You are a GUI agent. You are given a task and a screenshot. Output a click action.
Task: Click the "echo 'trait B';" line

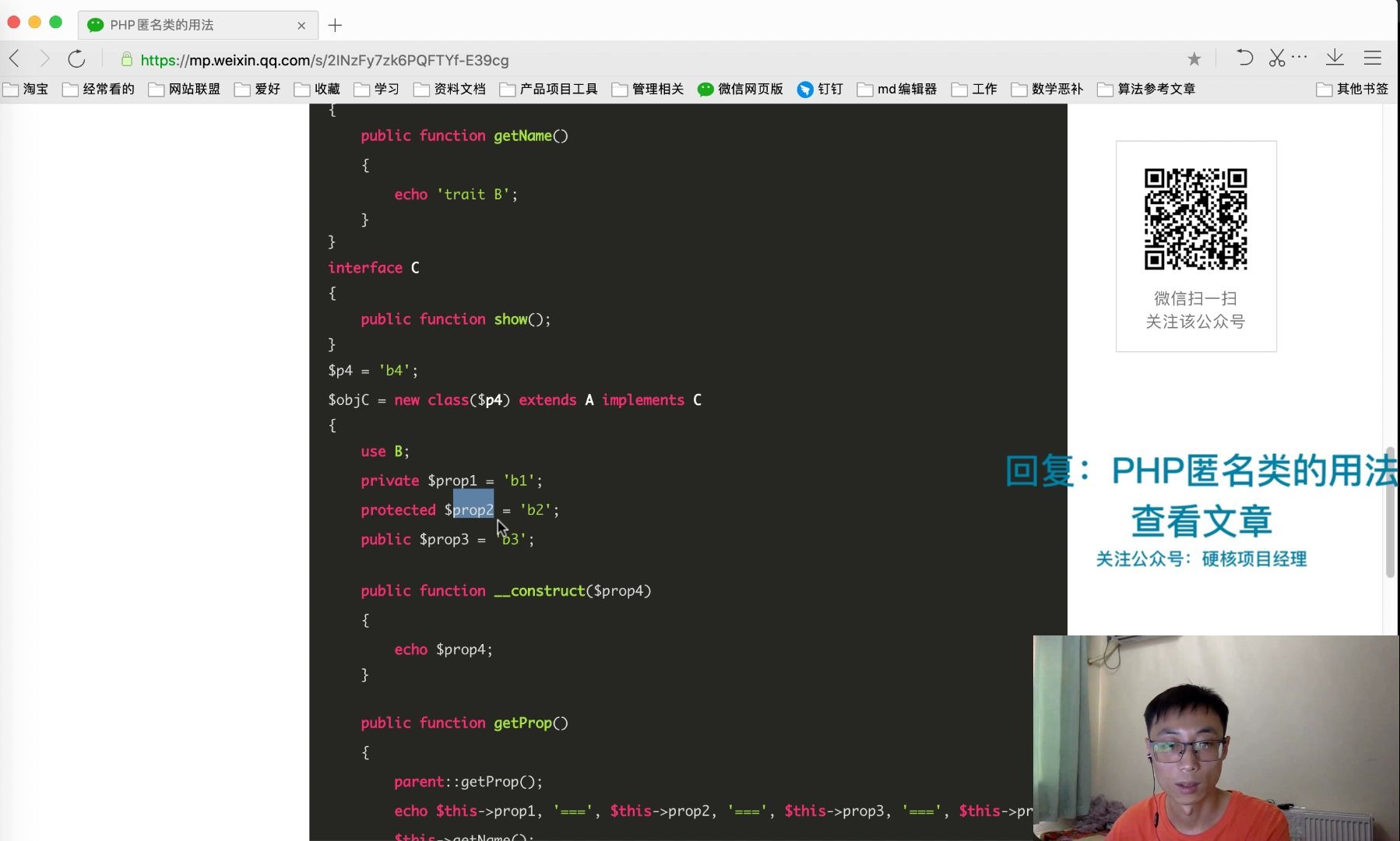point(456,195)
